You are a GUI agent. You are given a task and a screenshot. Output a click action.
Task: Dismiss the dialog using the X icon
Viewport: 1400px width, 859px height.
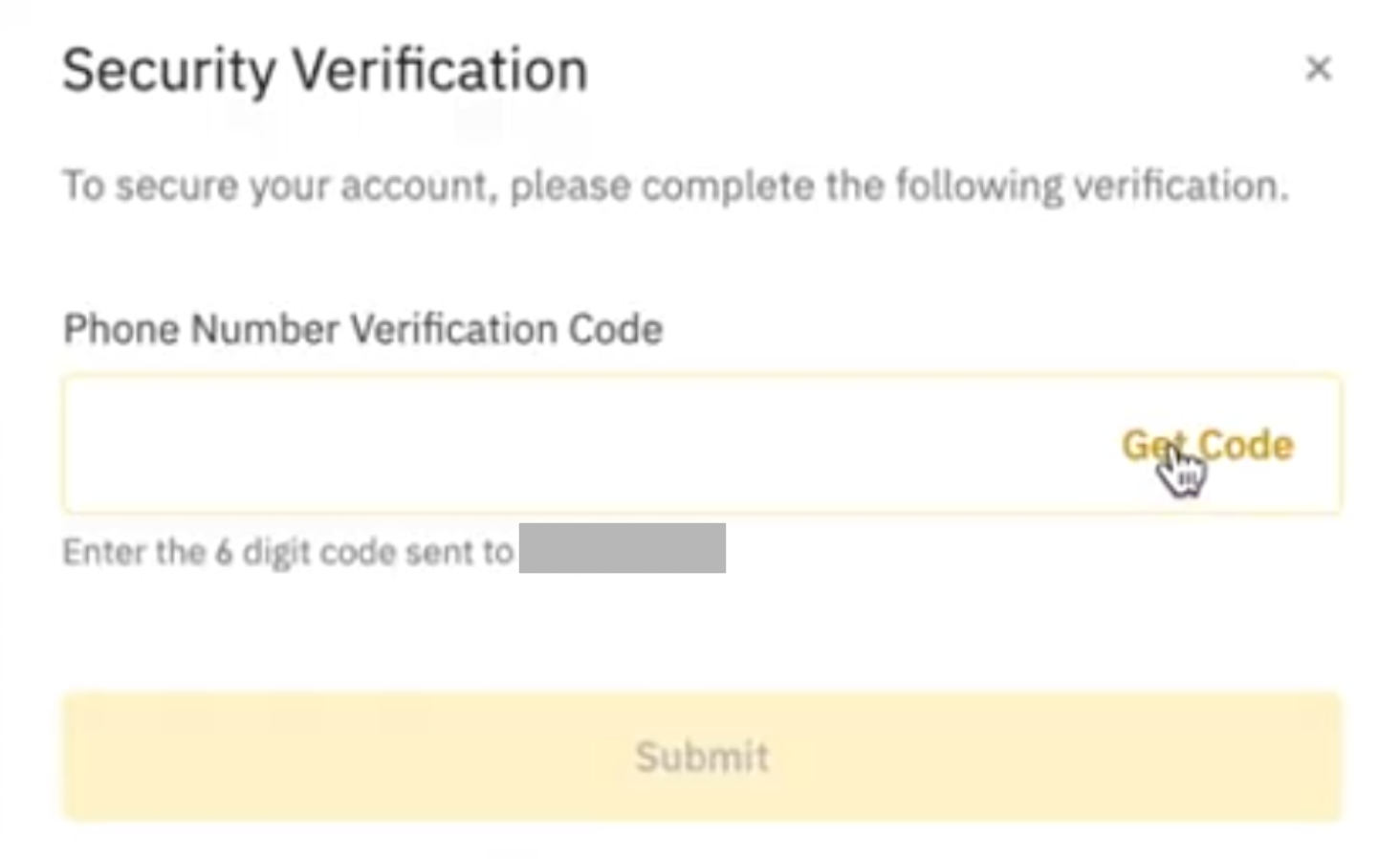[x=1318, y=68]
